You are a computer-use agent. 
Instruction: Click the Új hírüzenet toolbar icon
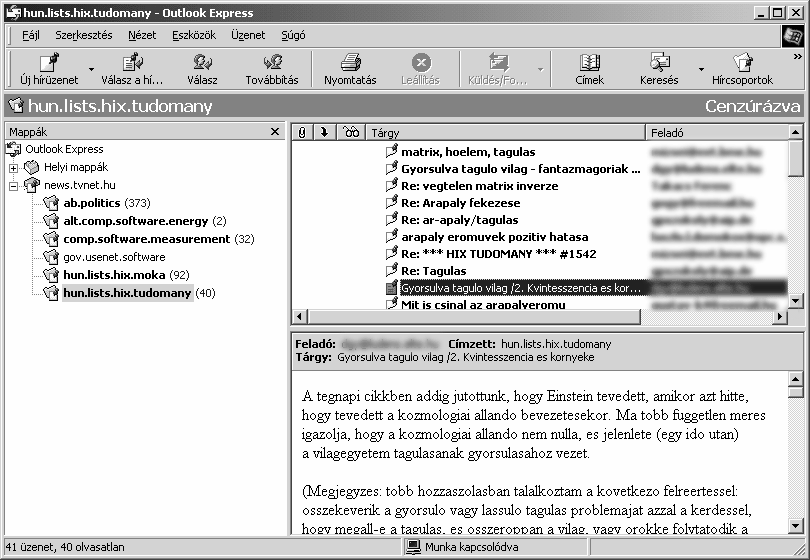[49, 63]
